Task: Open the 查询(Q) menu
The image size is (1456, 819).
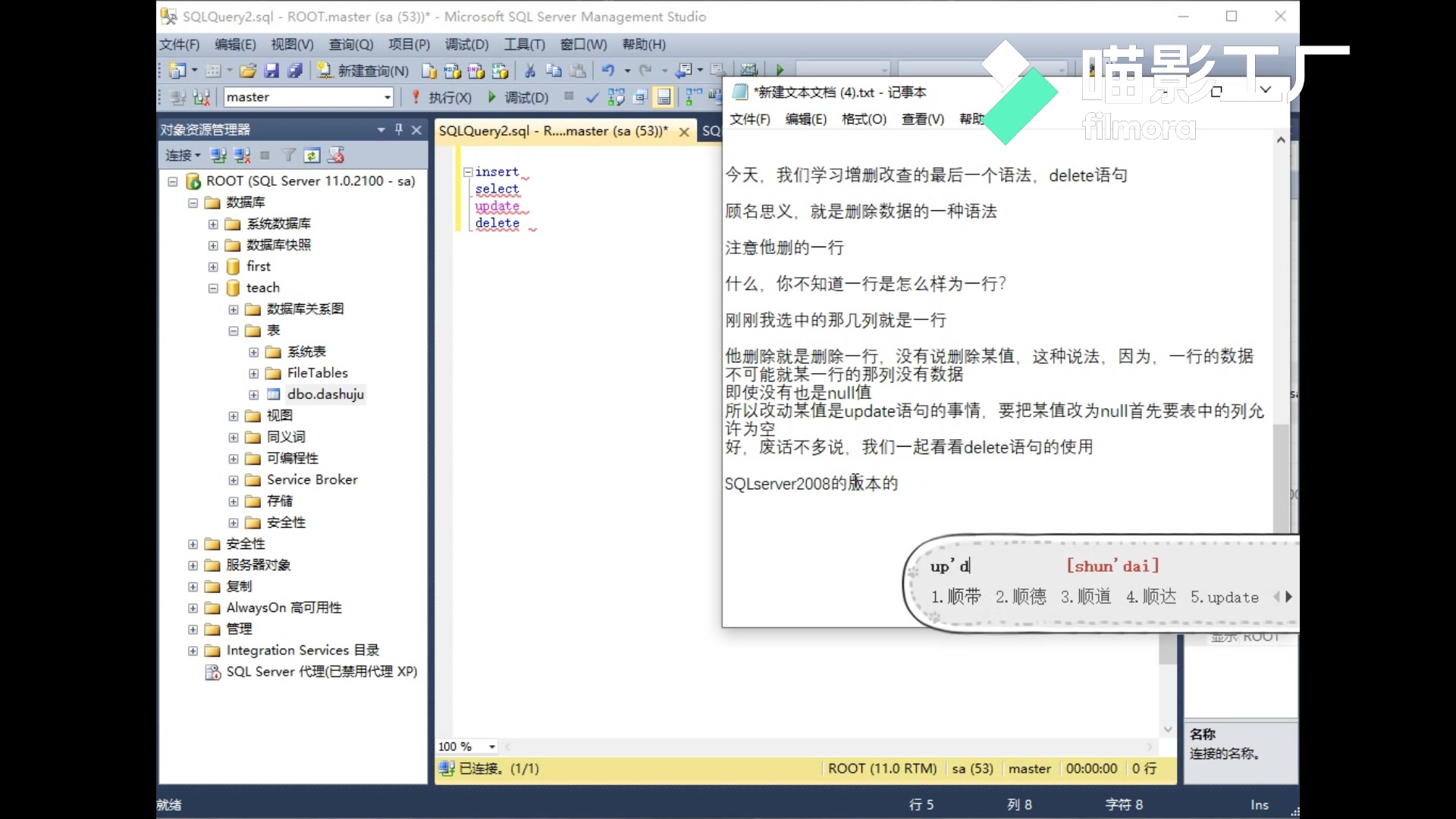Action: pyautogui.click(x=350, y=45)
